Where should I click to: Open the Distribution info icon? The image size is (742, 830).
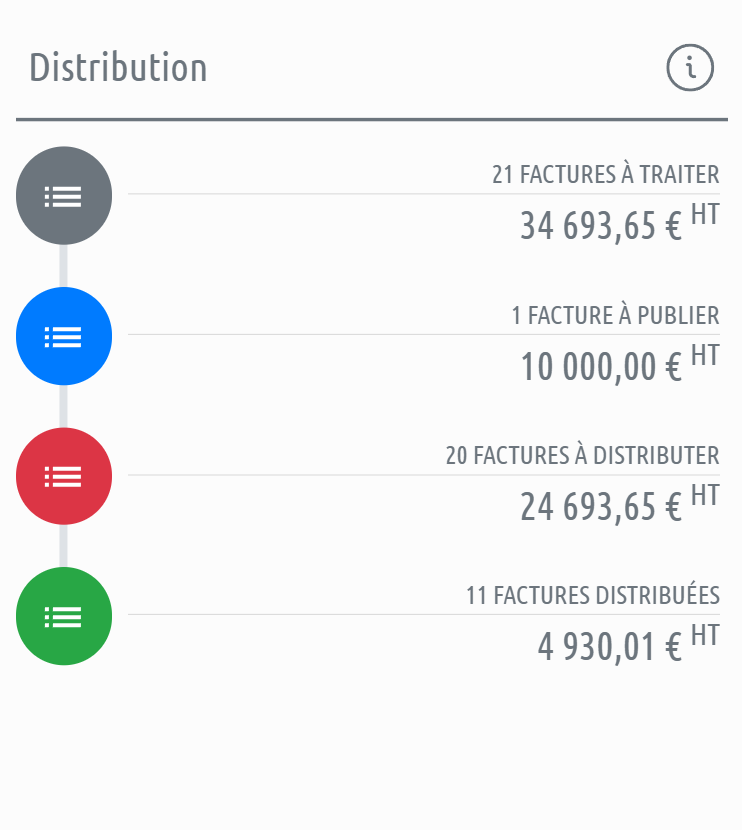pos(690,69)
